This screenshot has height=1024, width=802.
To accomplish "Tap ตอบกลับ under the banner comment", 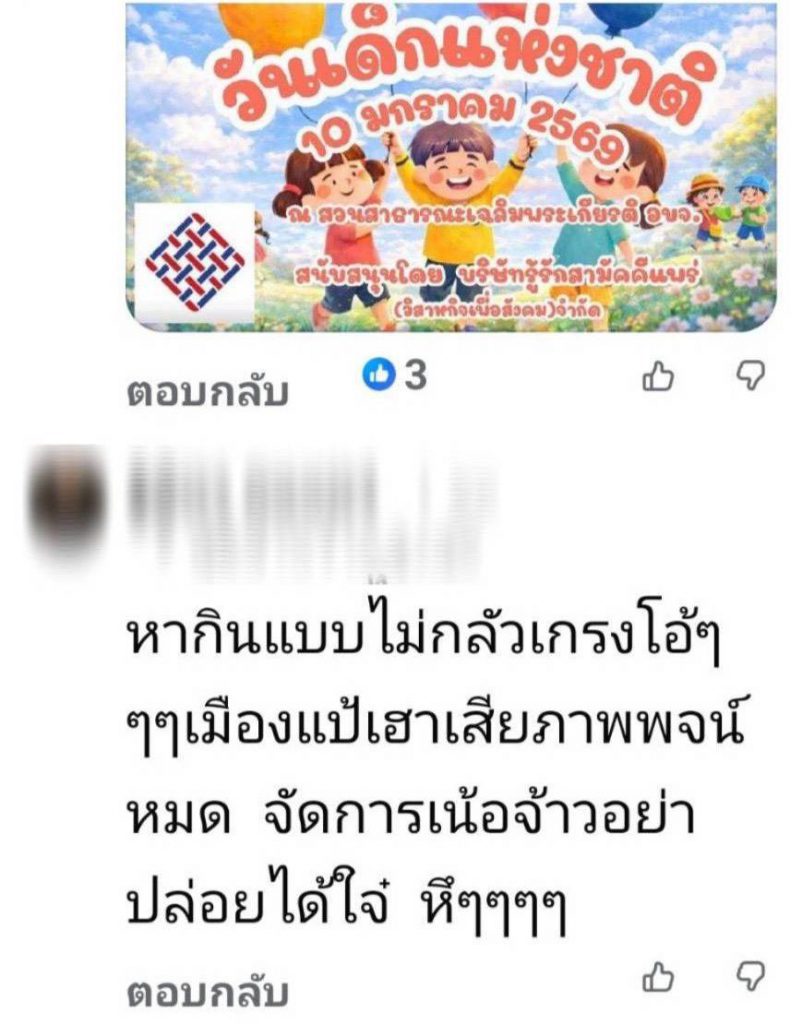I will tap(207, 393).
